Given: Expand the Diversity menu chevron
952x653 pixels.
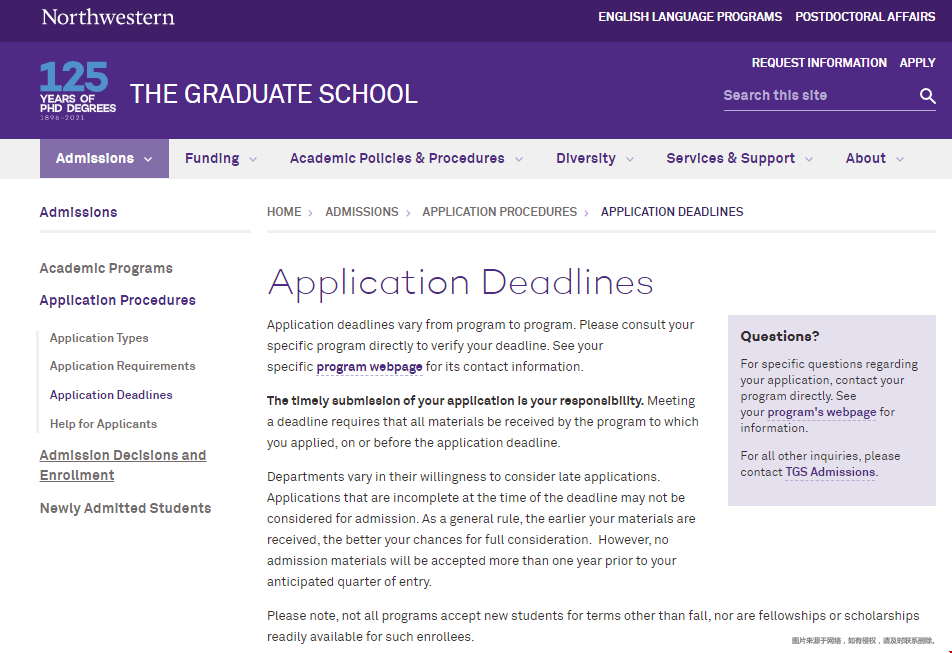Looking at the screenshot, I should coord(630,159).
